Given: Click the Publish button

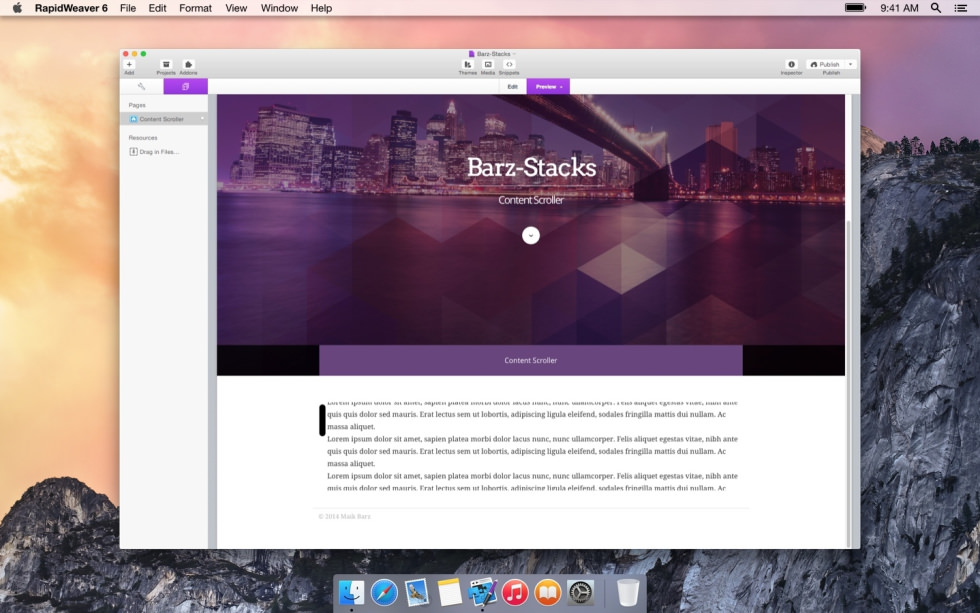Looking at the screenshot, I should pos(825,64).
